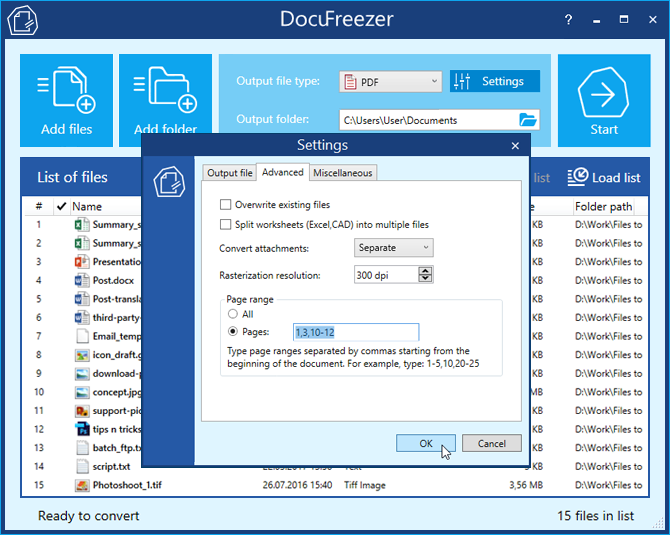
Task: Click Tiff Image type cell
Action: tap(365, 485)
